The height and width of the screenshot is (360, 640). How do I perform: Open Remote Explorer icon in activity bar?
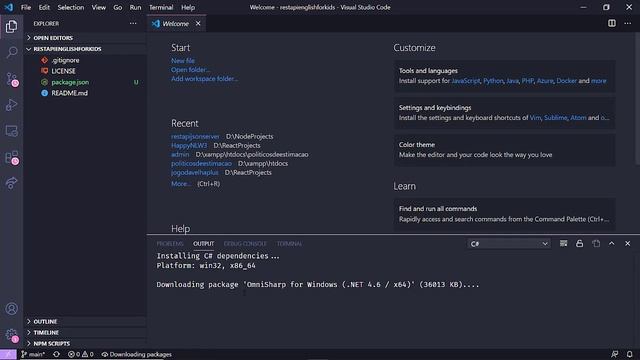click(11, 131)
